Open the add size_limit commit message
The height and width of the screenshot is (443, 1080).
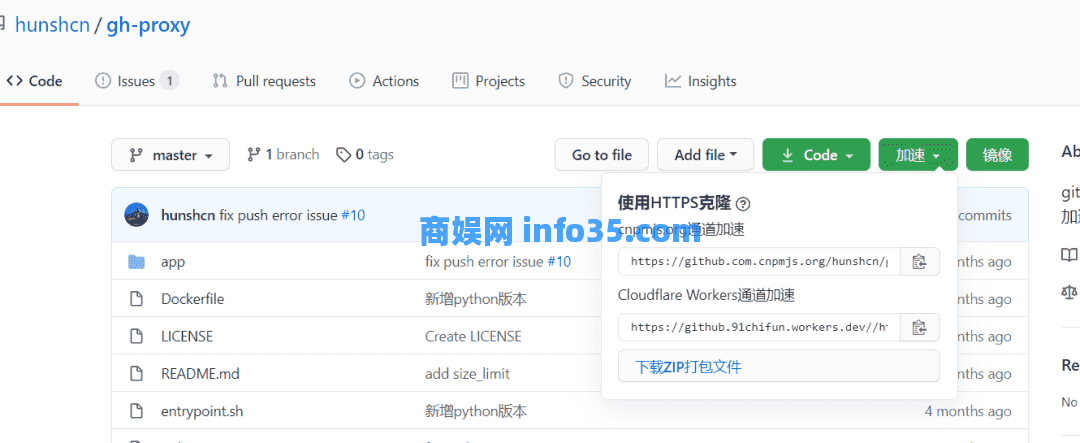(467, 373)
